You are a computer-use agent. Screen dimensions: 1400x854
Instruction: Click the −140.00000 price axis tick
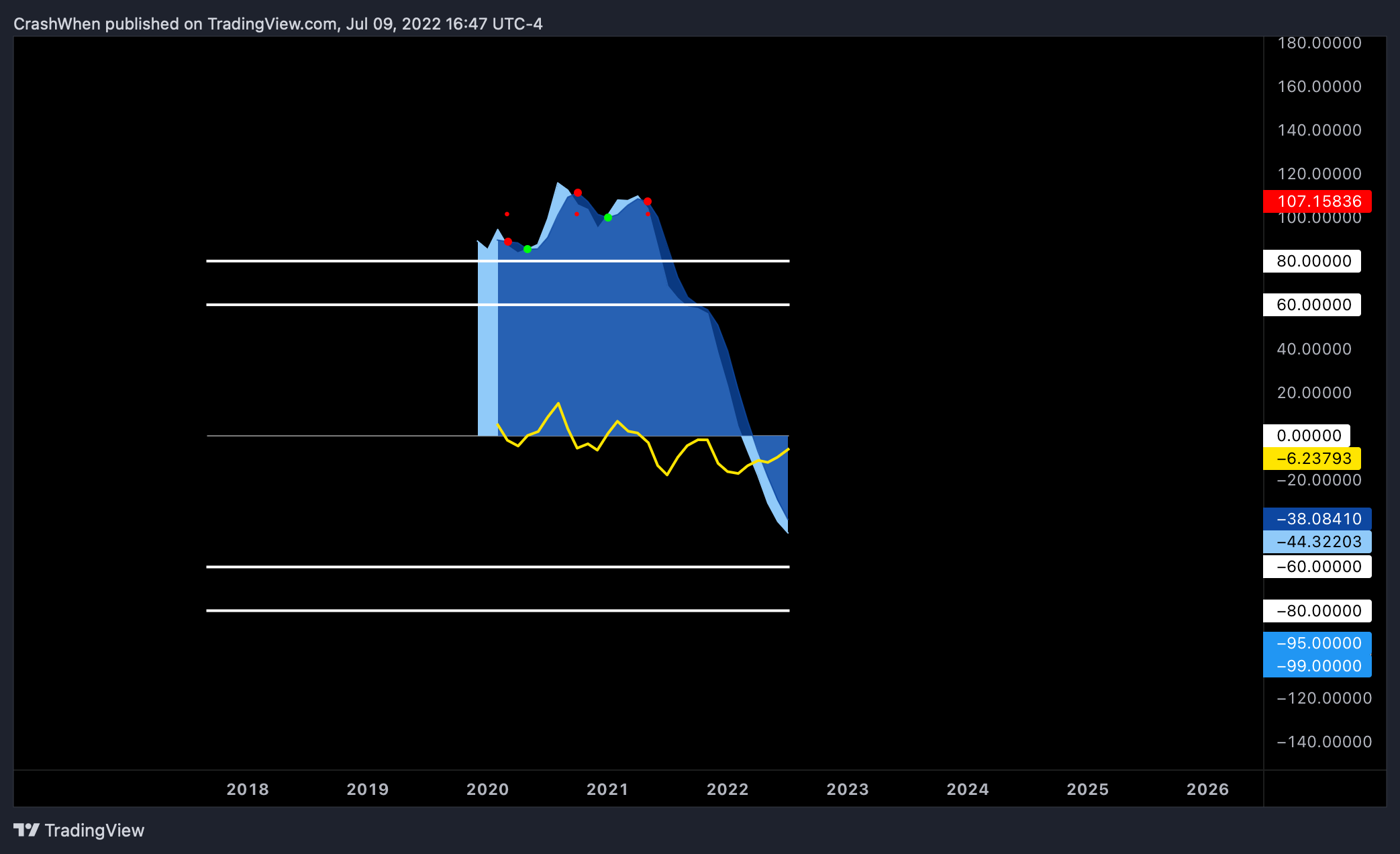point(1324,742)
